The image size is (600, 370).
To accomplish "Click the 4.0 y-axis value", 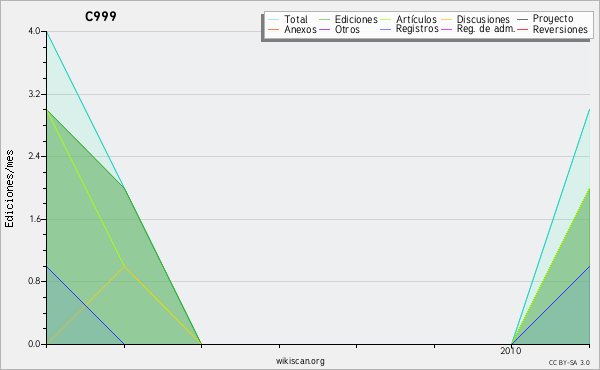I will click(34, 31).
